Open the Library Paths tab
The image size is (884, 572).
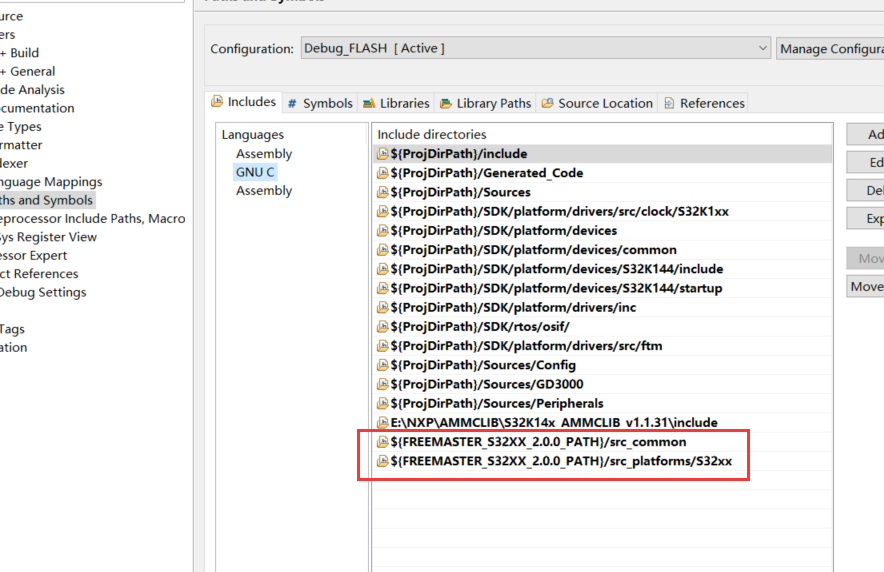click(x=485, y=103)
